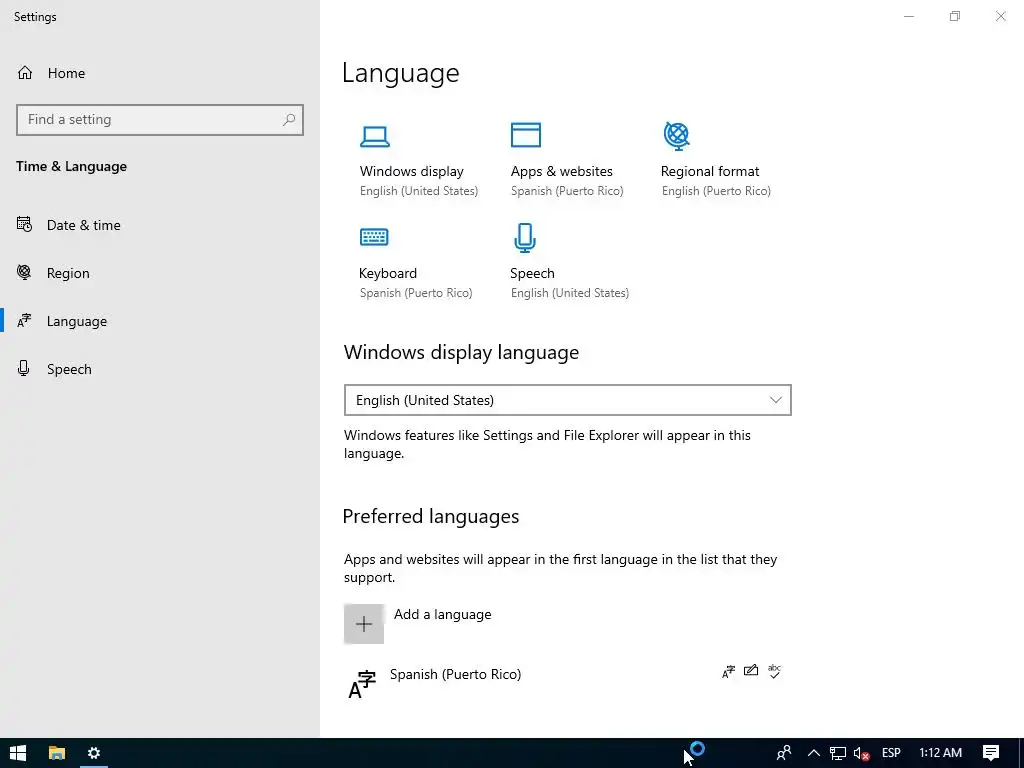Open the Speech microphone tile icon
Viewport: 1024px width, 768px height.
pos(525,238)
